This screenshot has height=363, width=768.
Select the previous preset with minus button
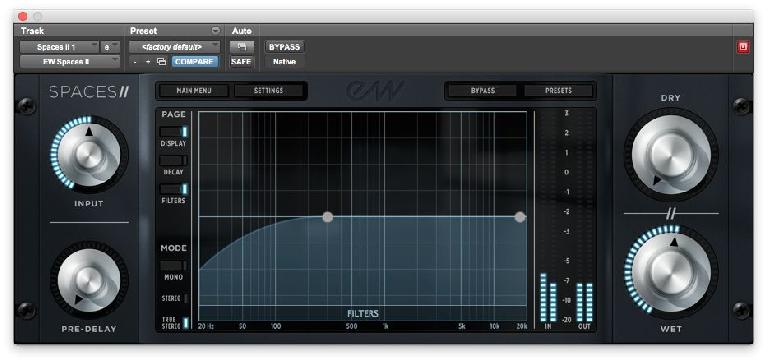(135, 62)
